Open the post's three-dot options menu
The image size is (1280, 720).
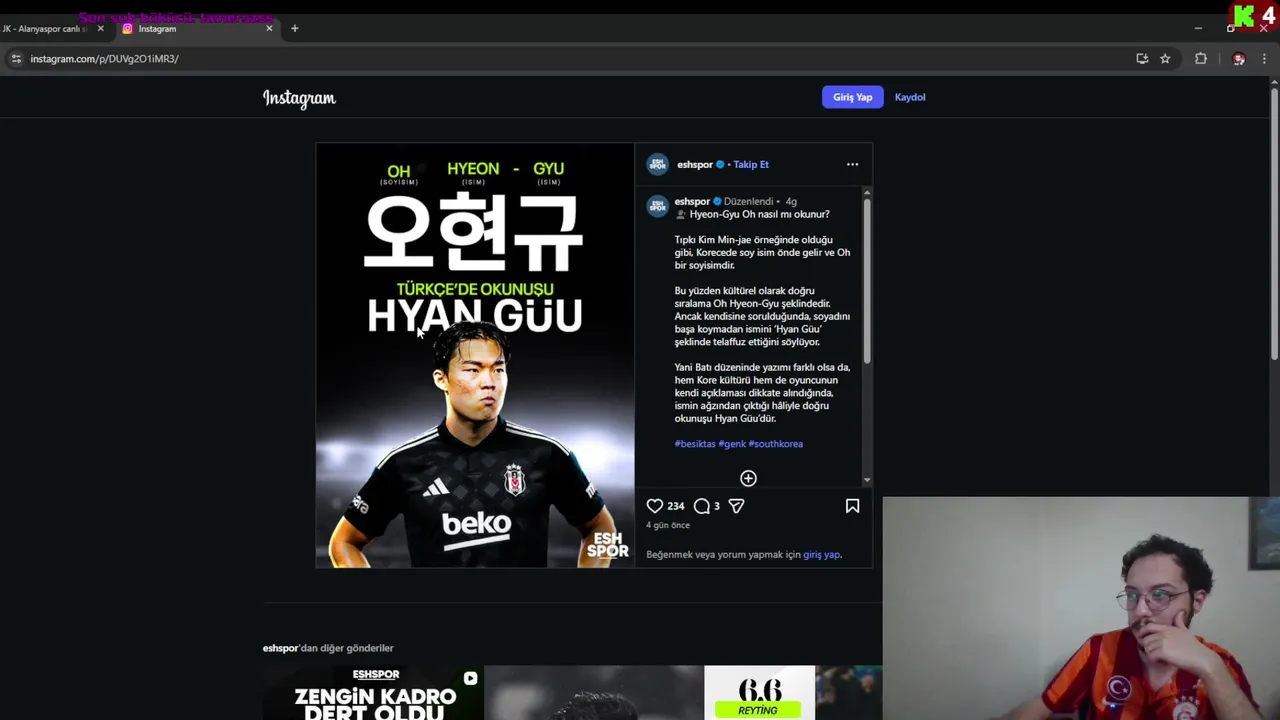tap(852, 164)
